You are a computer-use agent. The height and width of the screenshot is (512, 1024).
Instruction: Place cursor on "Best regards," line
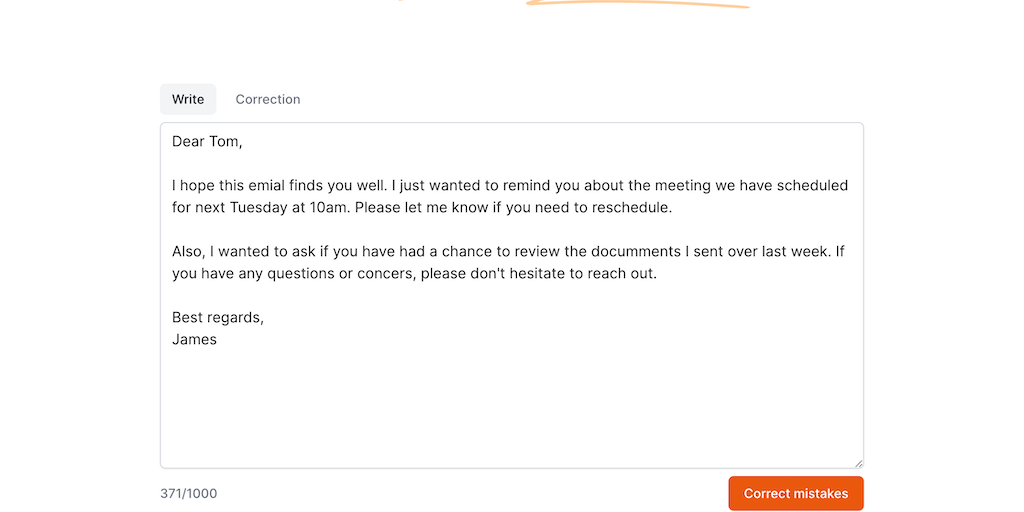218,318
